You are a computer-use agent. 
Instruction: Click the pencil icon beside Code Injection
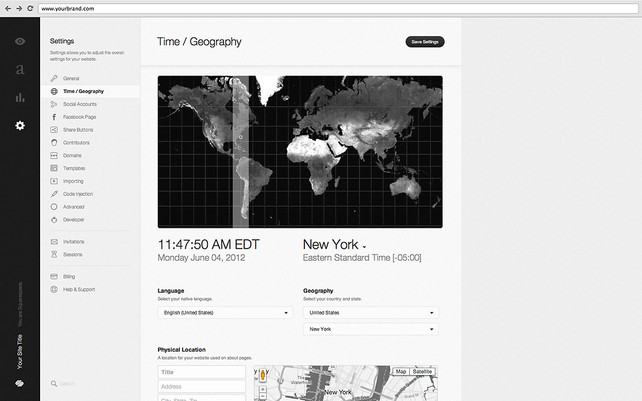click(54, 194)
